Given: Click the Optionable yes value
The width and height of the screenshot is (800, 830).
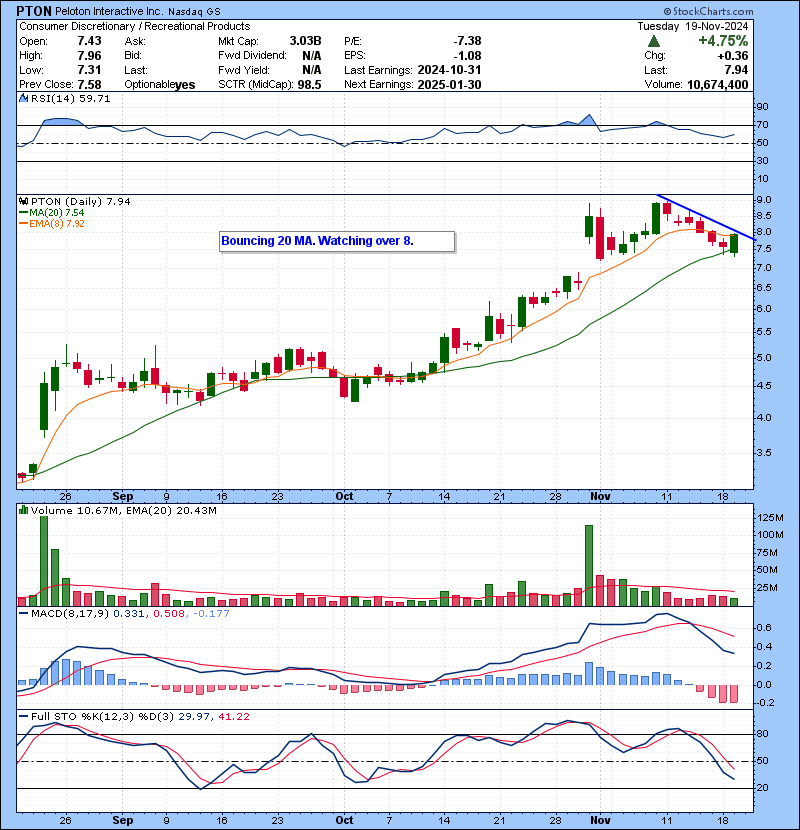Looking at the screenshot, I should point(185,85).
